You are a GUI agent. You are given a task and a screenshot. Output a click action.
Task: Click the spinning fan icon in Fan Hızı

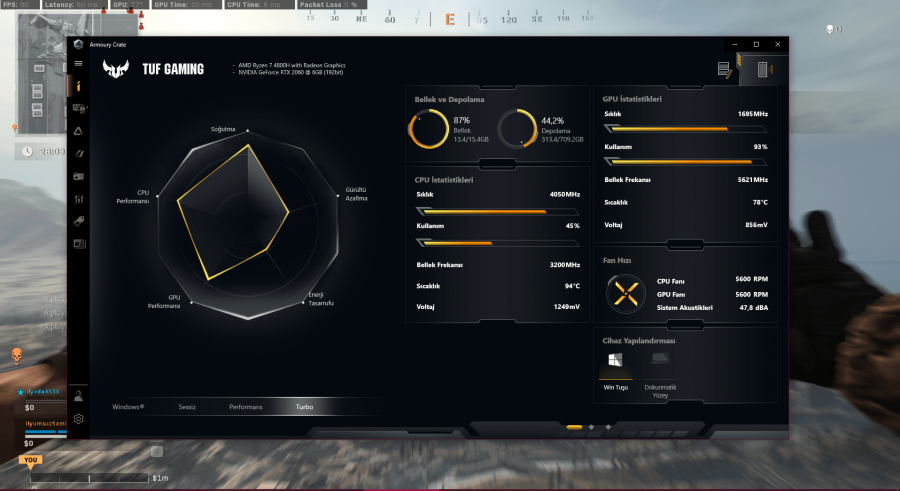(x=626, y=293)
